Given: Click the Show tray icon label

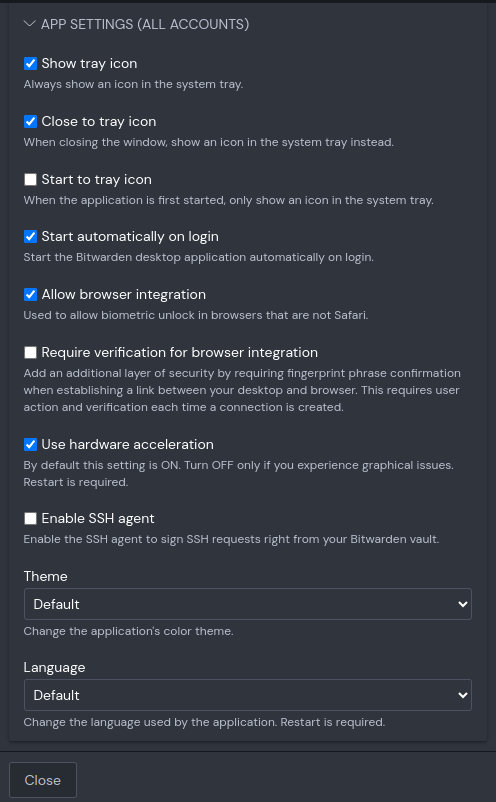Looking at the screenshot, I should coord(89,63).
